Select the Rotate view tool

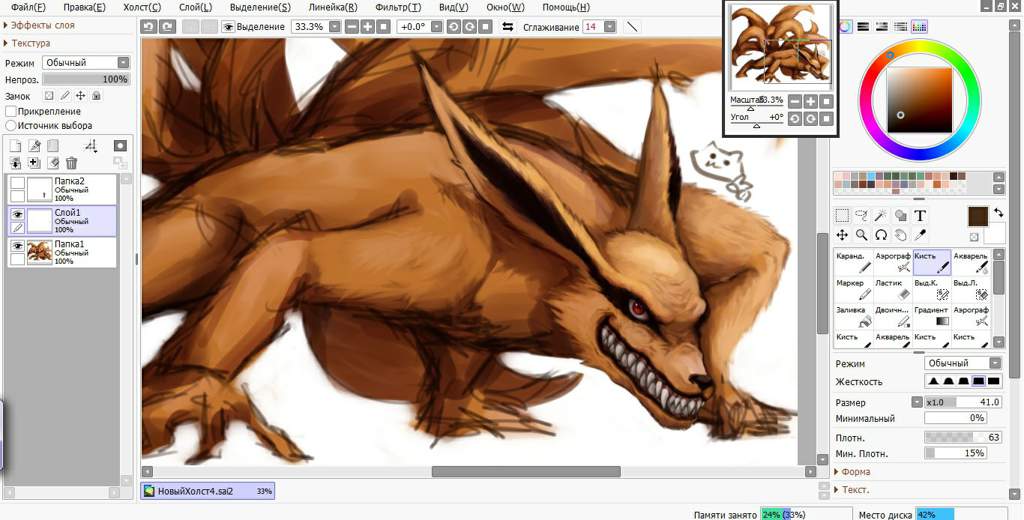coord(881,235)
